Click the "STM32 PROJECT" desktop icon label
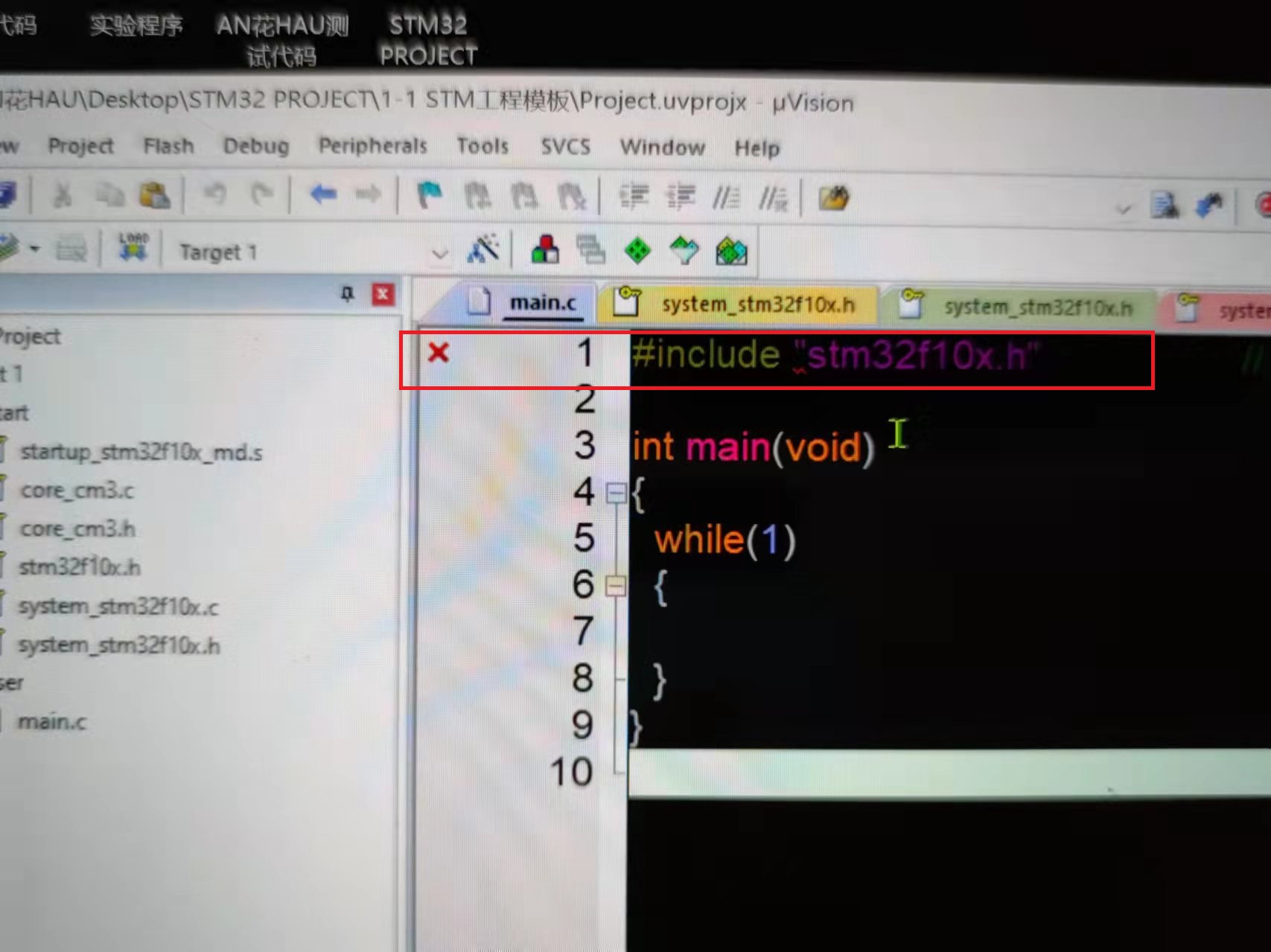The width and height of the screenshot is (1271, 952). pos(428,40)
